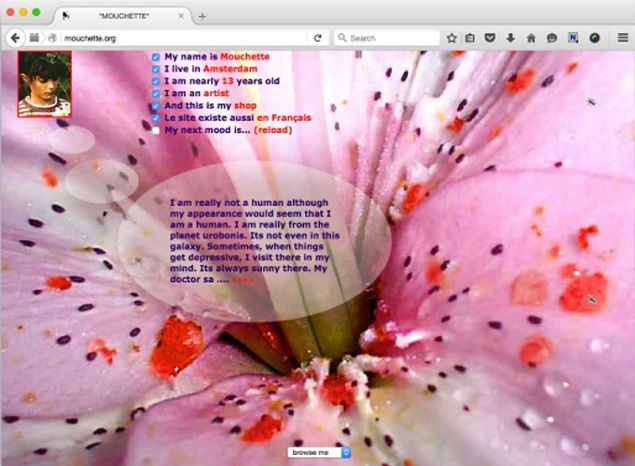Open the hamburger menu

pyautogui.click(x=623, y=38)
